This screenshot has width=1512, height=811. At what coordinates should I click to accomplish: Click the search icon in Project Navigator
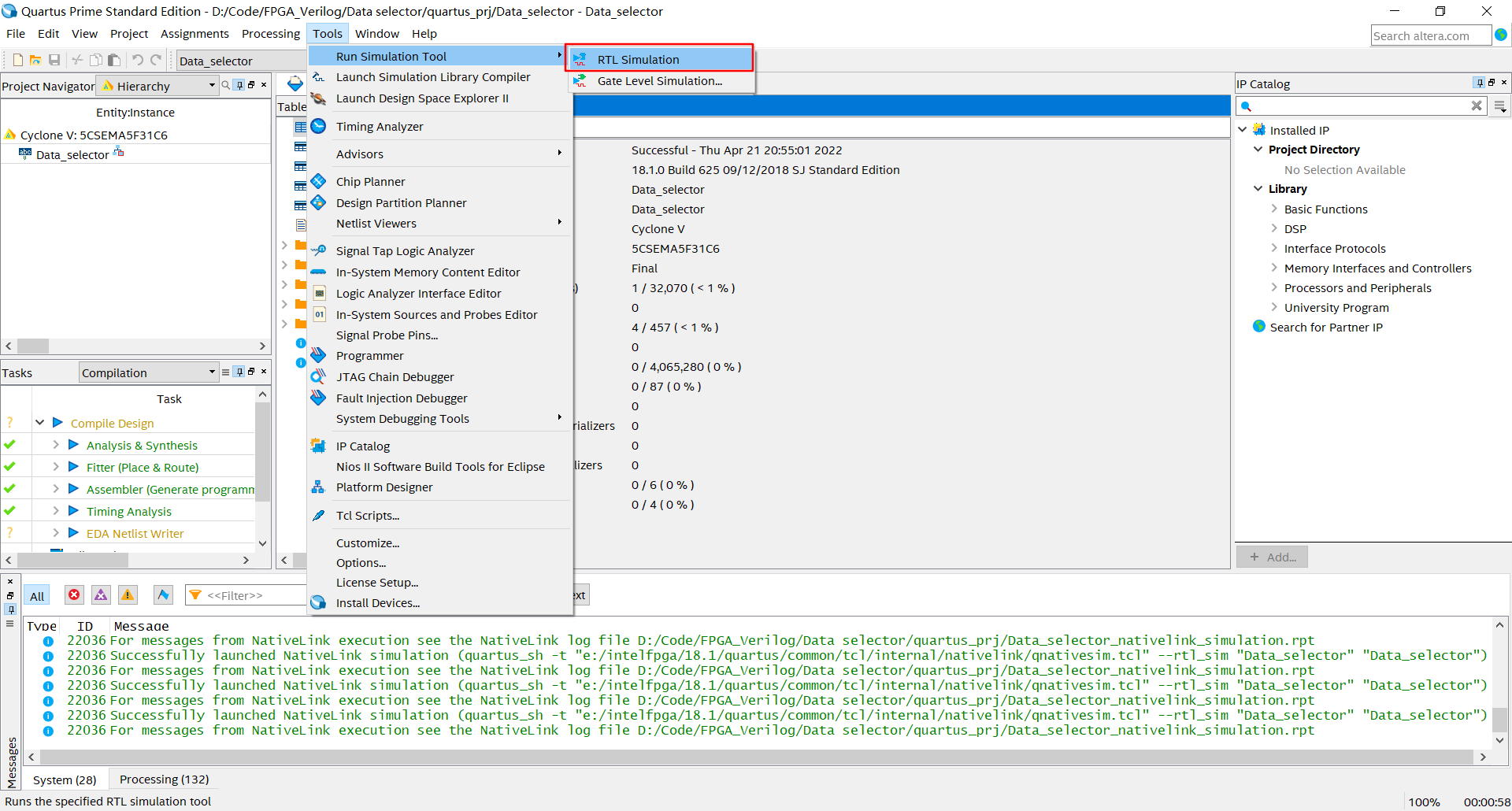[226, 85]
